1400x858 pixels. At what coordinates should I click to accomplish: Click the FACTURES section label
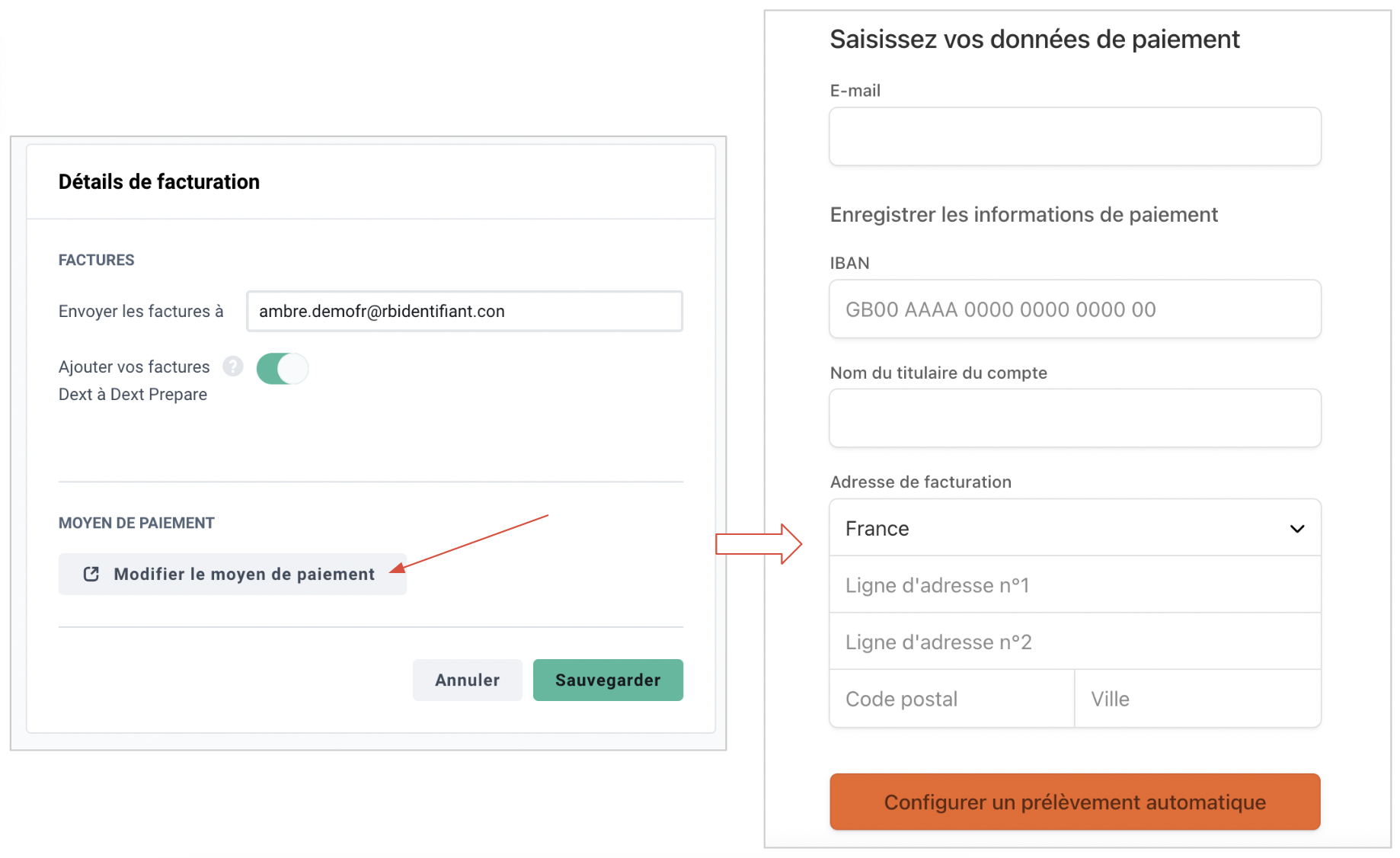96,260
